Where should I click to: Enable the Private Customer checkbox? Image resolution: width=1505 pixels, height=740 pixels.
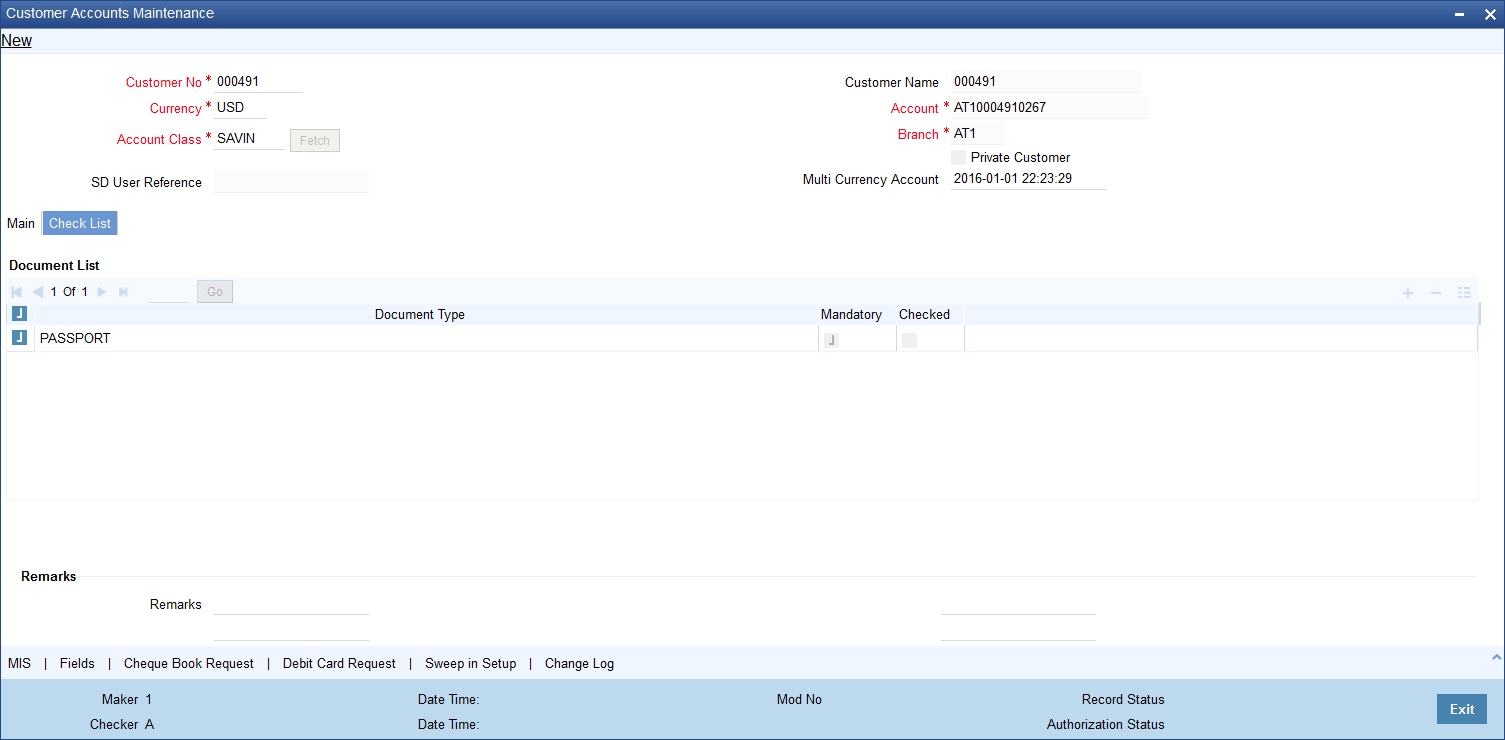click(958, 157)
